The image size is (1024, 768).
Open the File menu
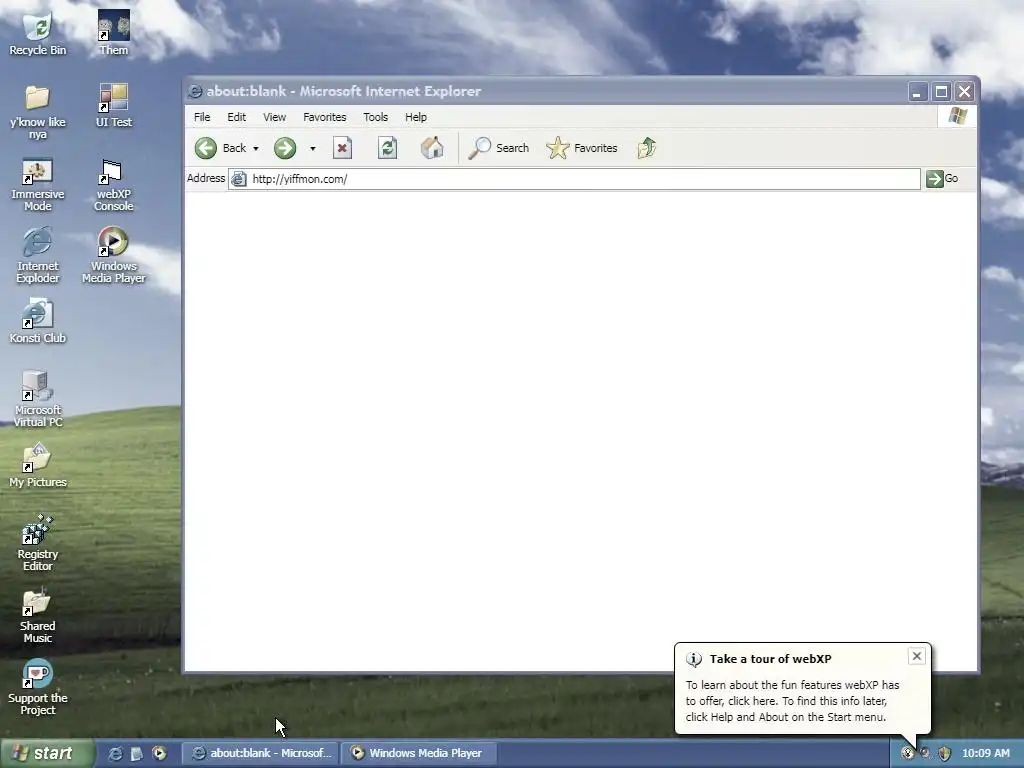(202, 117)
